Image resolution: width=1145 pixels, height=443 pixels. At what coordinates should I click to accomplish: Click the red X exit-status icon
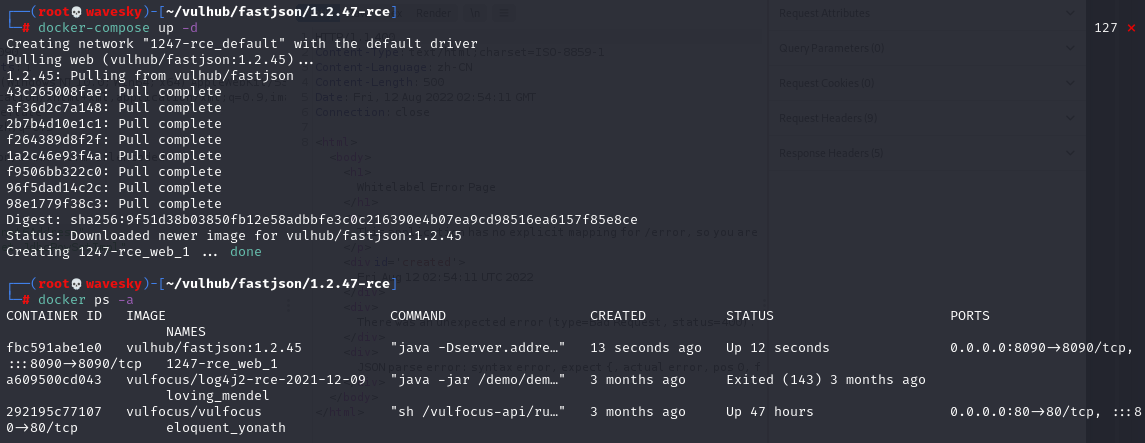(x=1131, y=28)
